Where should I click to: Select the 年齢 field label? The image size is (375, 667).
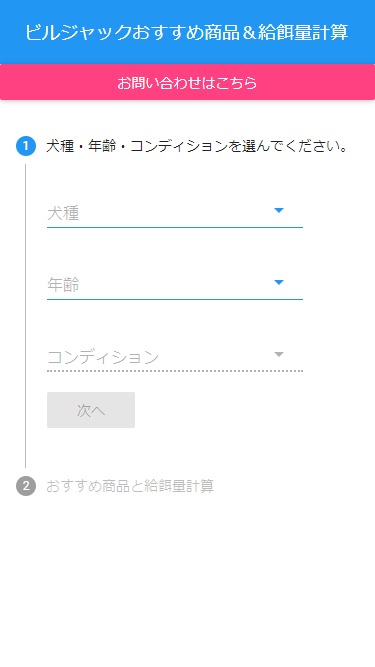tap(63, 285)
